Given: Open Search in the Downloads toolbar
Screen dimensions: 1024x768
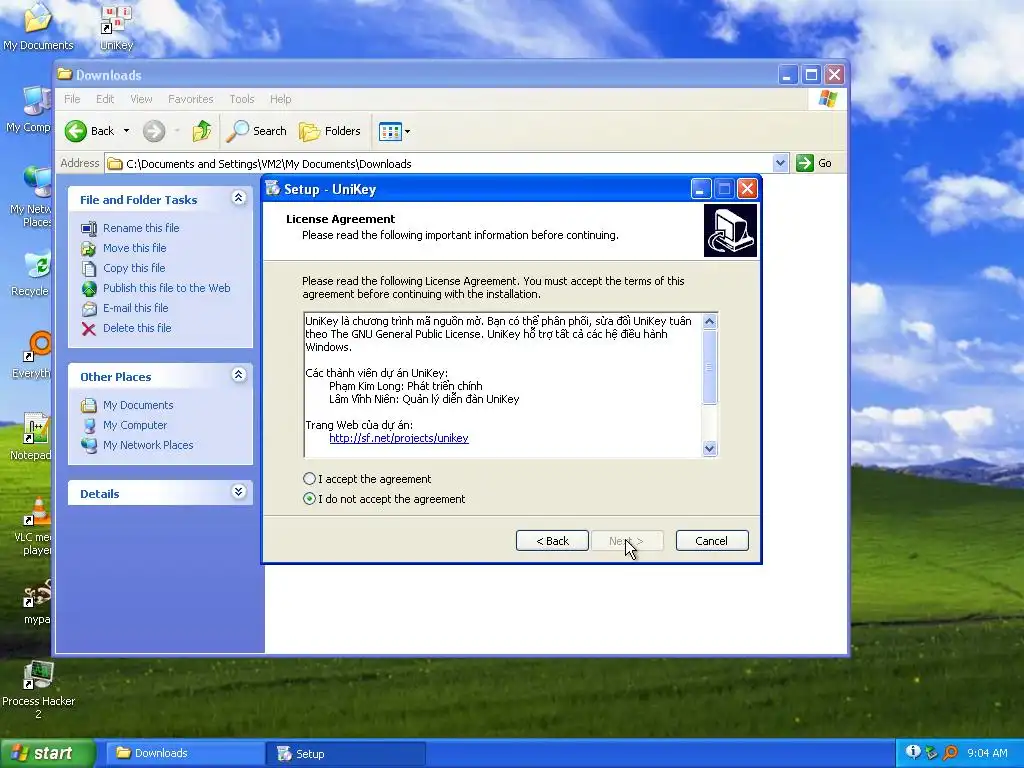Looking at the screenshot, I should click(257, 131).
